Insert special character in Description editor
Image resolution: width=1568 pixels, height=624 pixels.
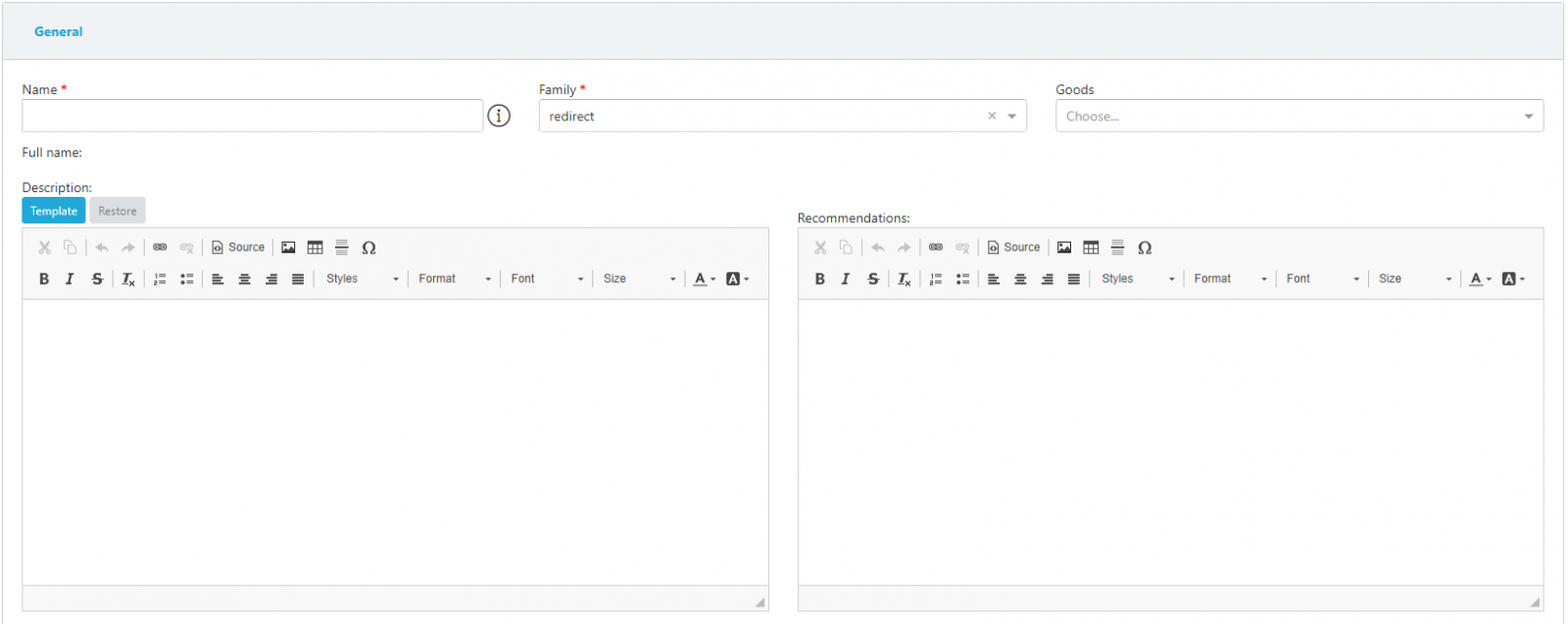click(x=368, y=248)
